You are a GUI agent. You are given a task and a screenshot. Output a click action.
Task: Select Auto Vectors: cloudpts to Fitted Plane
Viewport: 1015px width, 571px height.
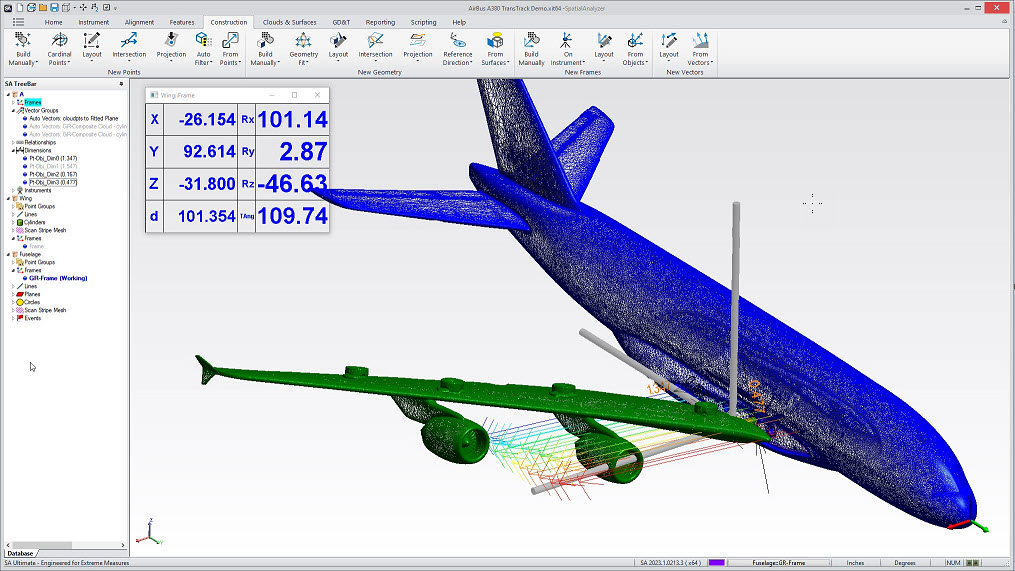click(x=71, y=118)
